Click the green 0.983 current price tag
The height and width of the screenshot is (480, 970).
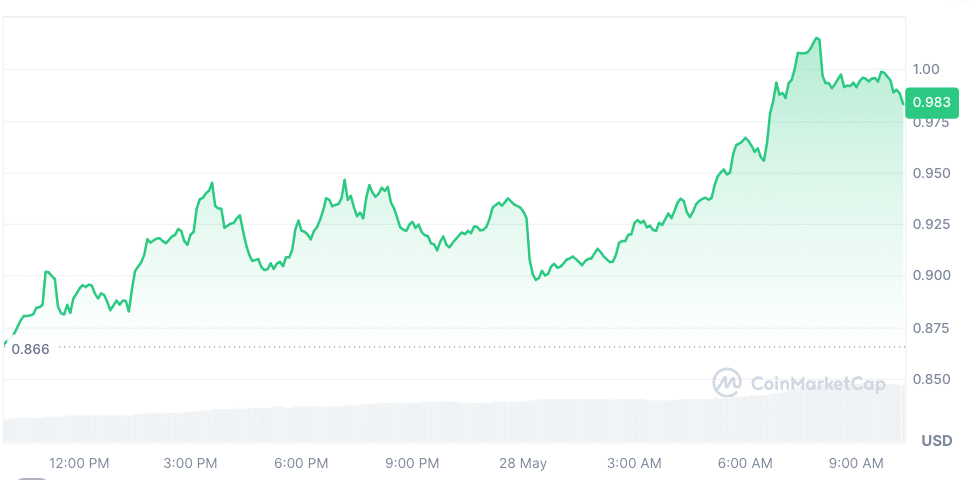(931, 101)
